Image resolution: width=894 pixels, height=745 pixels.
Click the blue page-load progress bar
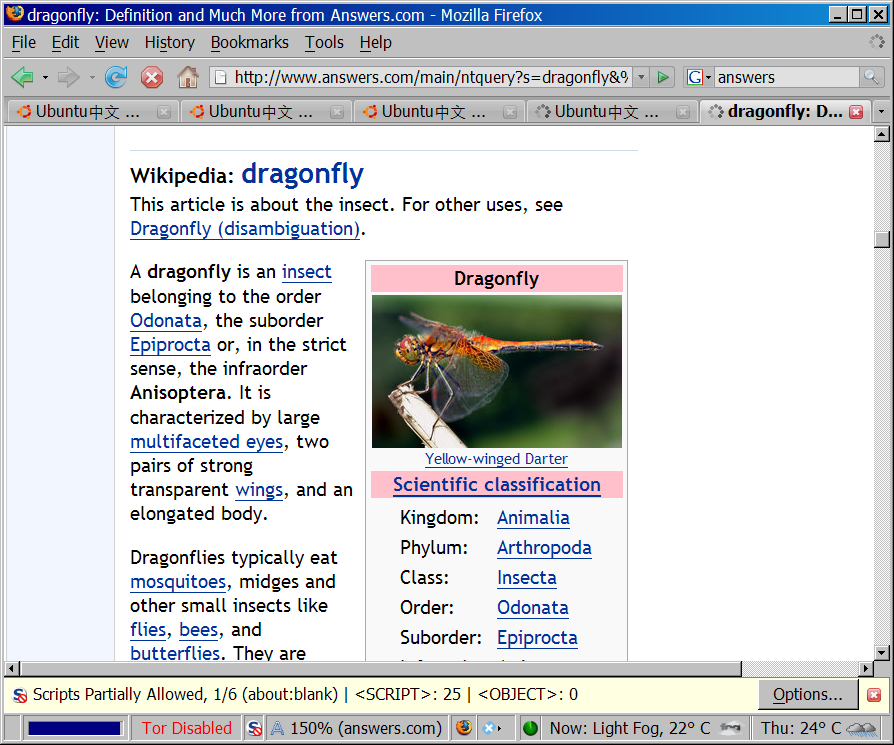click(75, 728)
